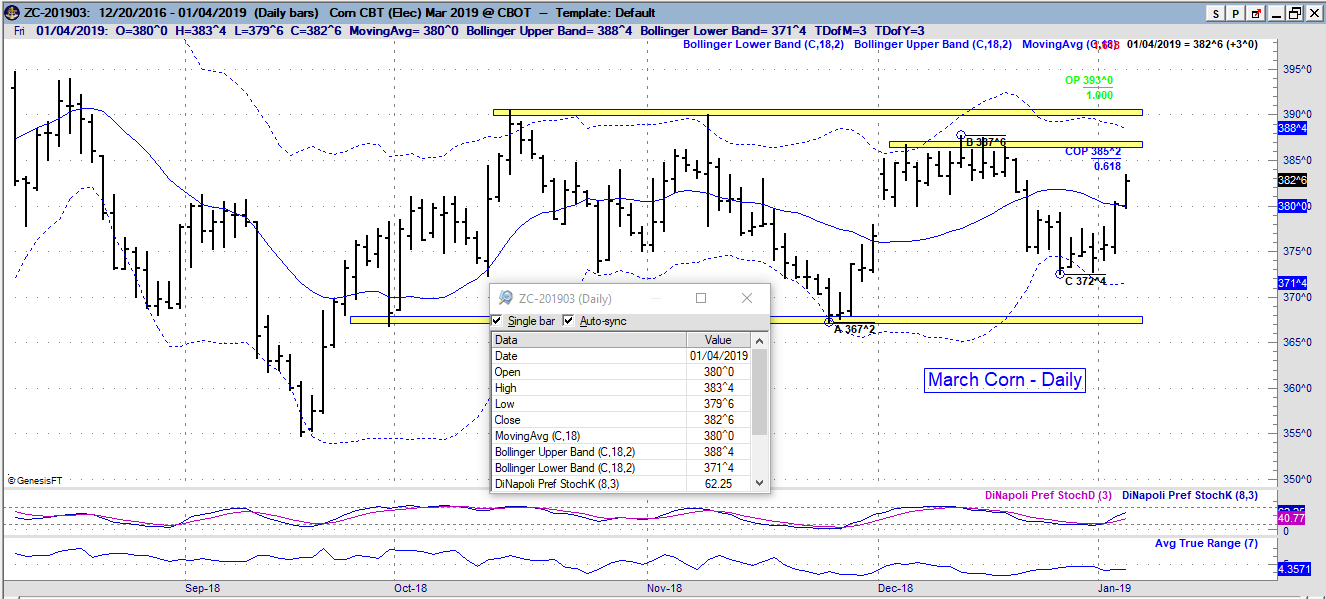This screenshot has height=599, width=1326.
Task: Click the S button in chart title bar
Action: point(1215,13)
